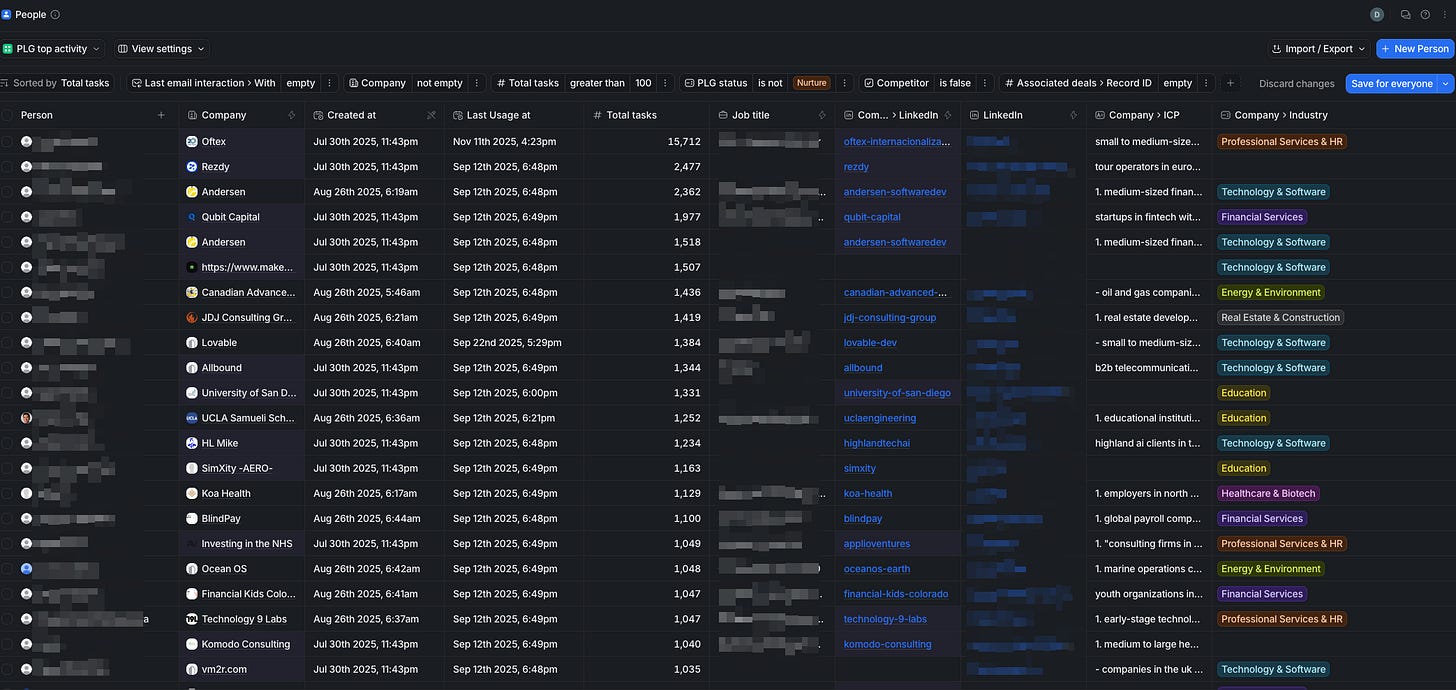Open the oftex-internacionaliza... LinkedIn link
1456x690 pixels.
[x=896, y=142]
